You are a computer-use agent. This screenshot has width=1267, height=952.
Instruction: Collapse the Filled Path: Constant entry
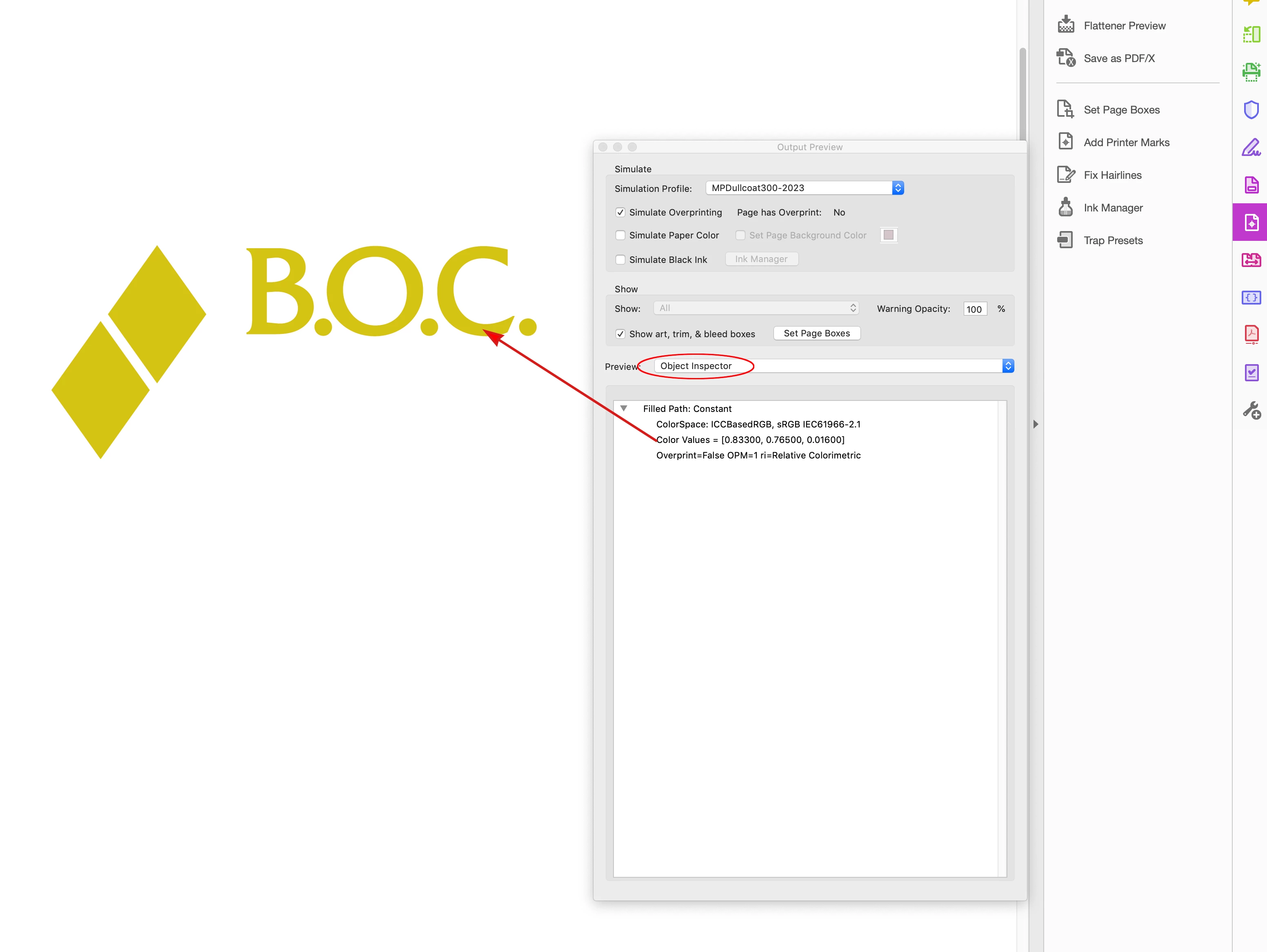(624, 408)
